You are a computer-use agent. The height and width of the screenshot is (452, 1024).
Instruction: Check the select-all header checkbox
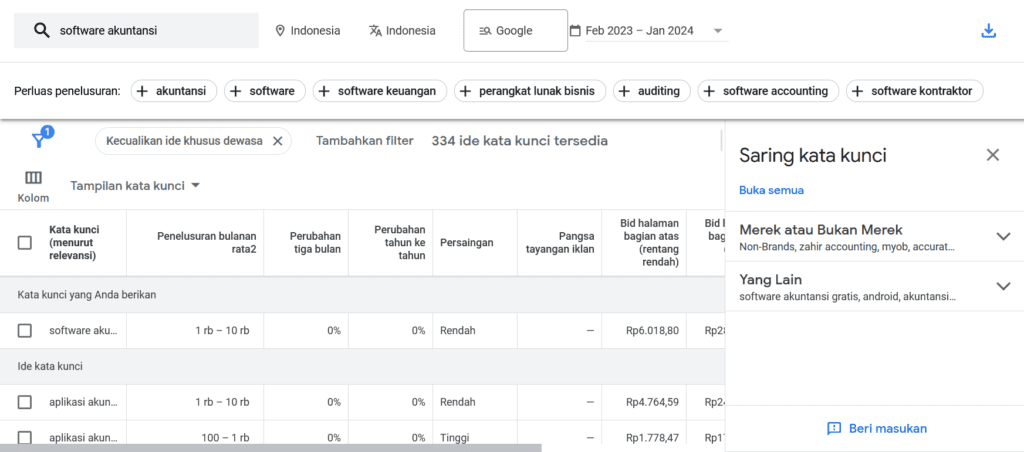coord(25,243)
